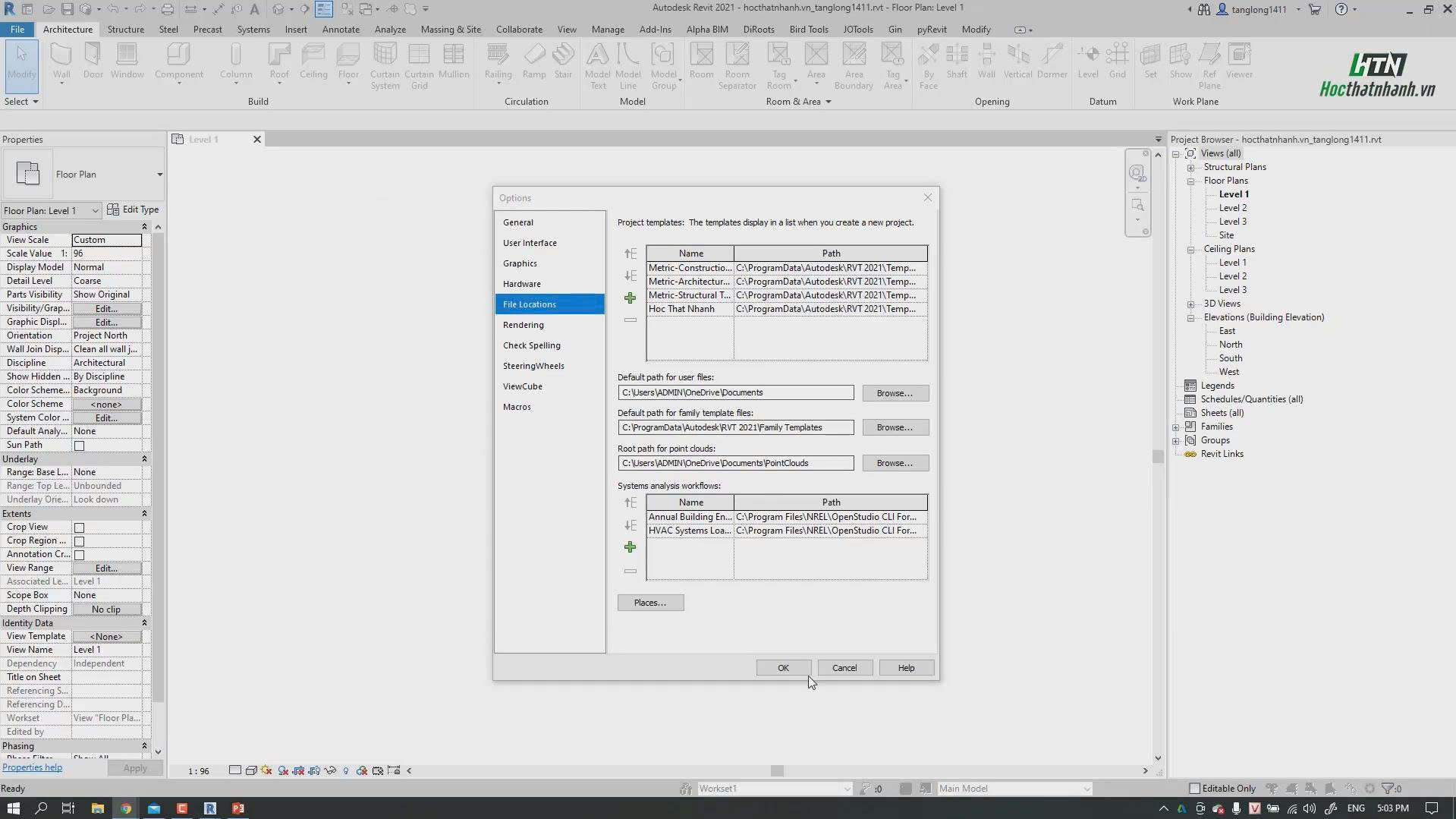Select the Ramp tool
The width and height of the screenshot is (1456, 819).
click(x=534, y=61)
